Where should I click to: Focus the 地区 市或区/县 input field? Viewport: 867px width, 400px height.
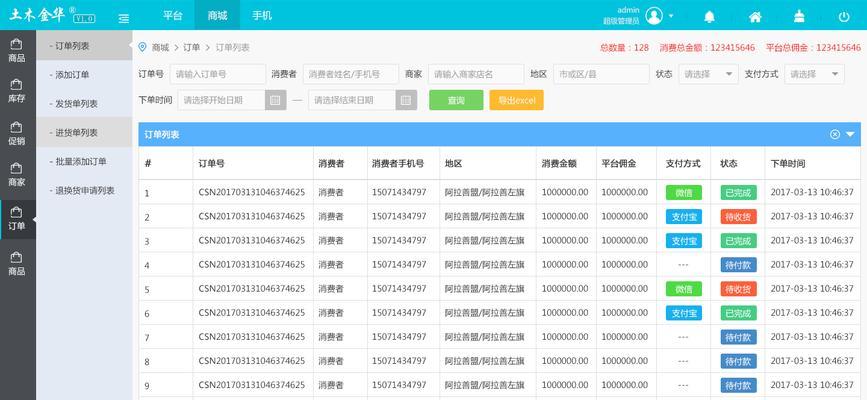click(x=601, y=74)
